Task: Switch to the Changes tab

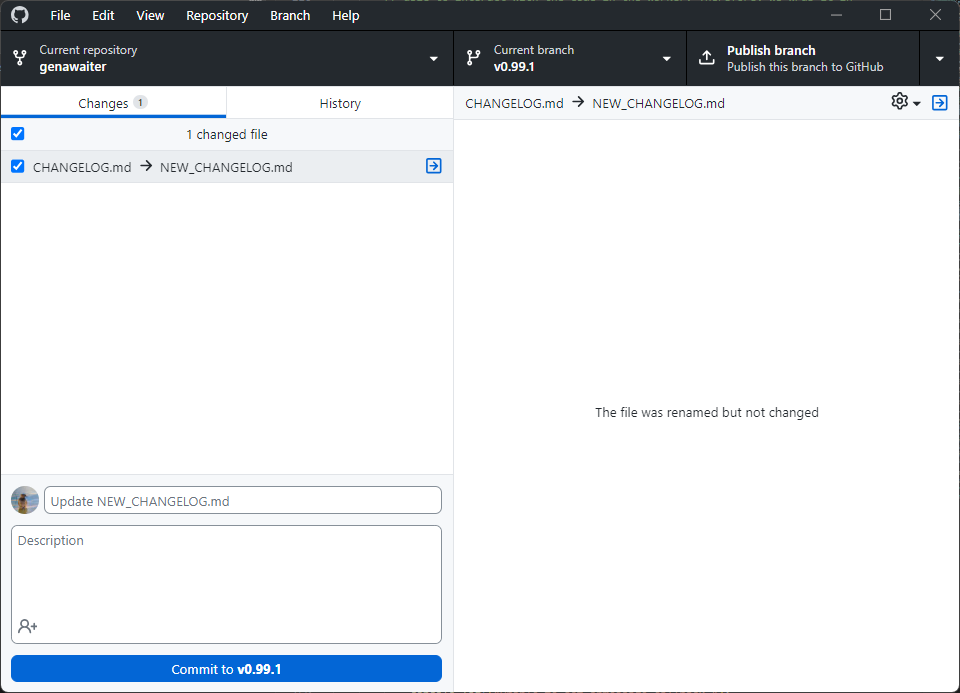Action: [x=113, y=102]
